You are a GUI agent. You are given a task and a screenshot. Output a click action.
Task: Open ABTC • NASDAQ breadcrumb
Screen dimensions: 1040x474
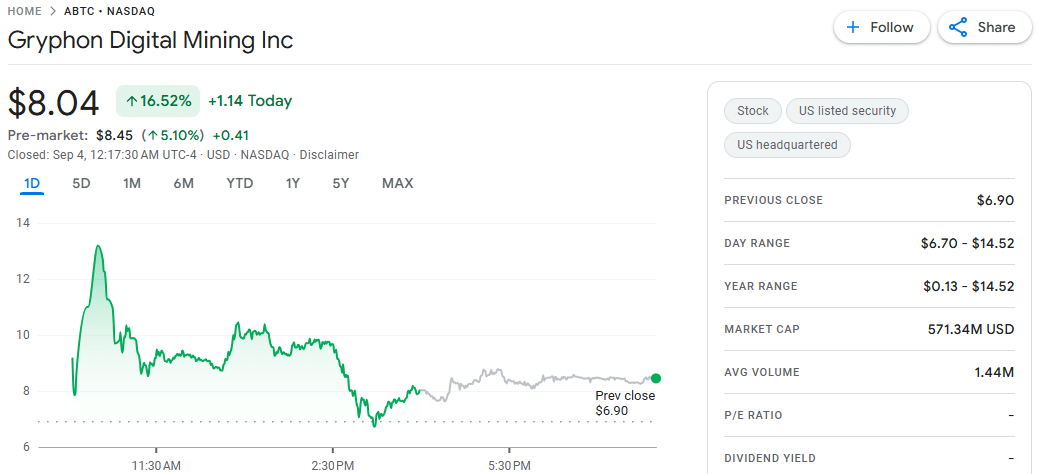pos(109,11)
